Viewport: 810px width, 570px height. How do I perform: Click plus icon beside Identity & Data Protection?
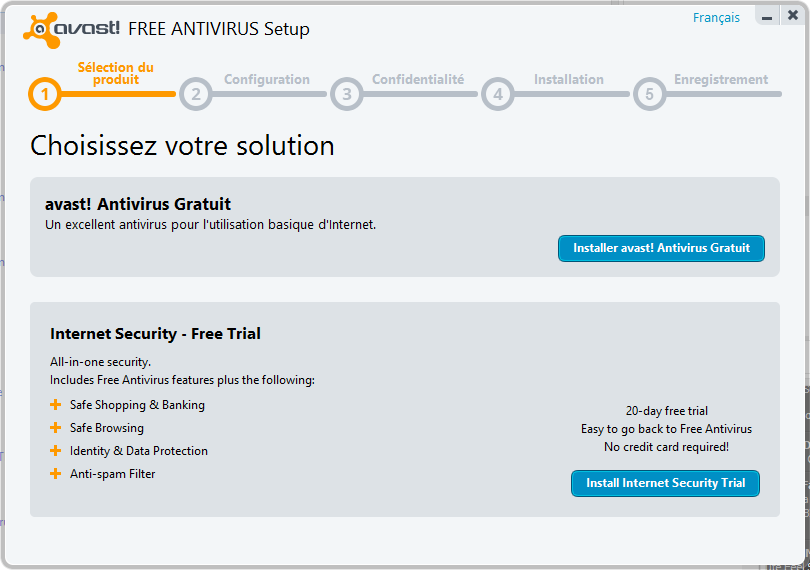pyautogui.click(x=56, y=451)
